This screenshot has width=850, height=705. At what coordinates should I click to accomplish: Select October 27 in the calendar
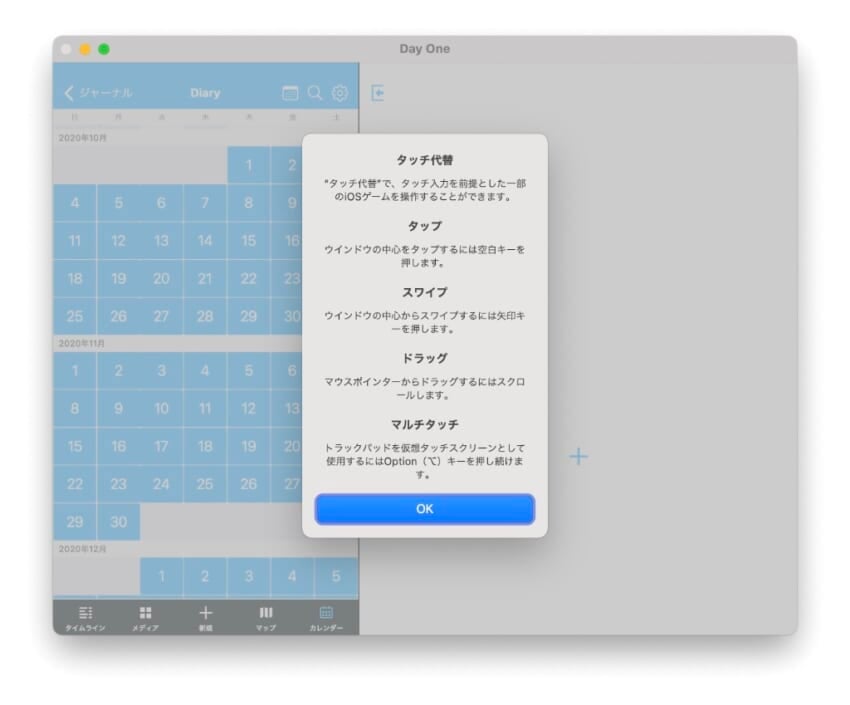coord(162,316)
